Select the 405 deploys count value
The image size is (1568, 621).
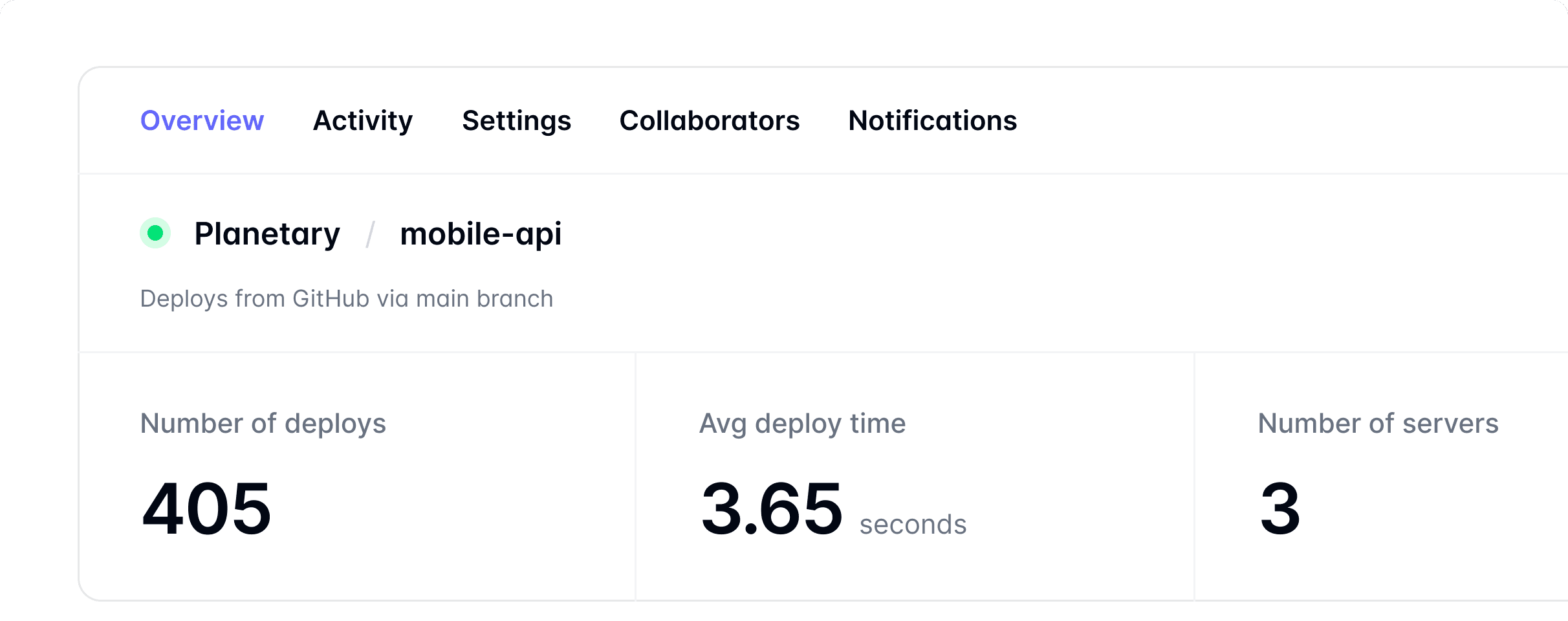pyautogui.click(x=206, y=508)
